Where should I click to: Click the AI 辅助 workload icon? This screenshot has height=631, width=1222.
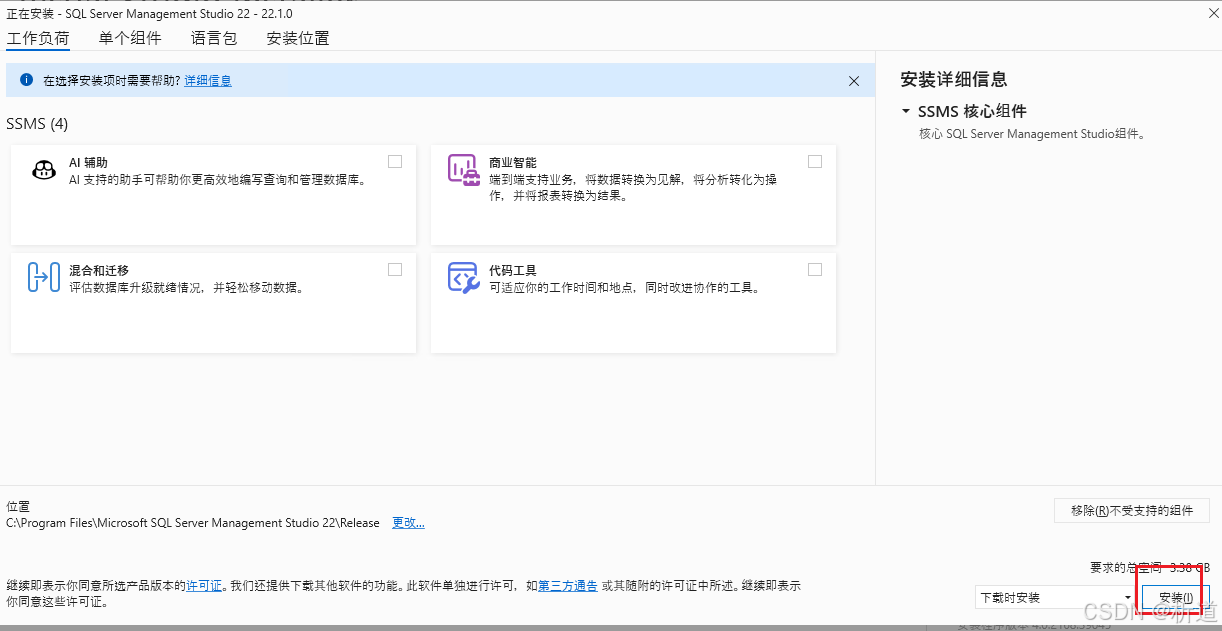click(x=44, y=170)
